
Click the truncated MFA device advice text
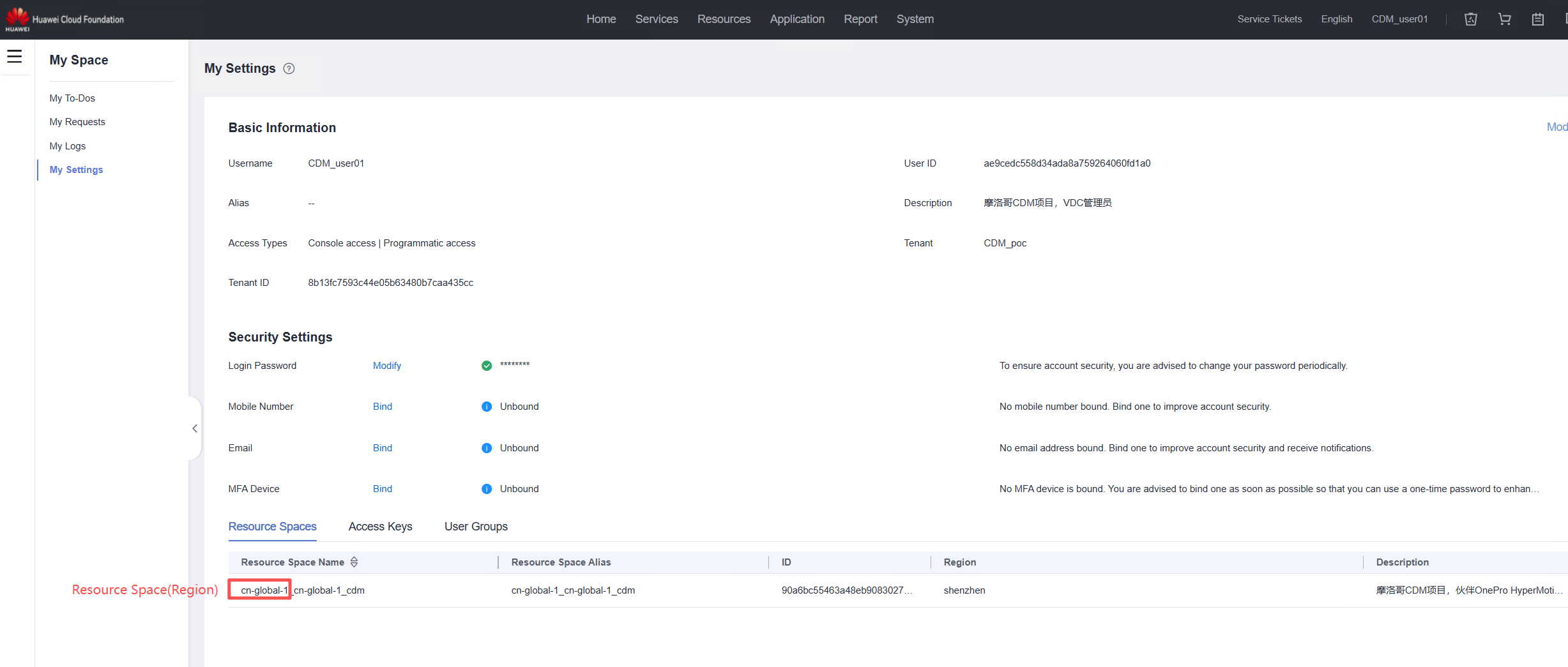pyautogui.click(x=1269, y=489)
